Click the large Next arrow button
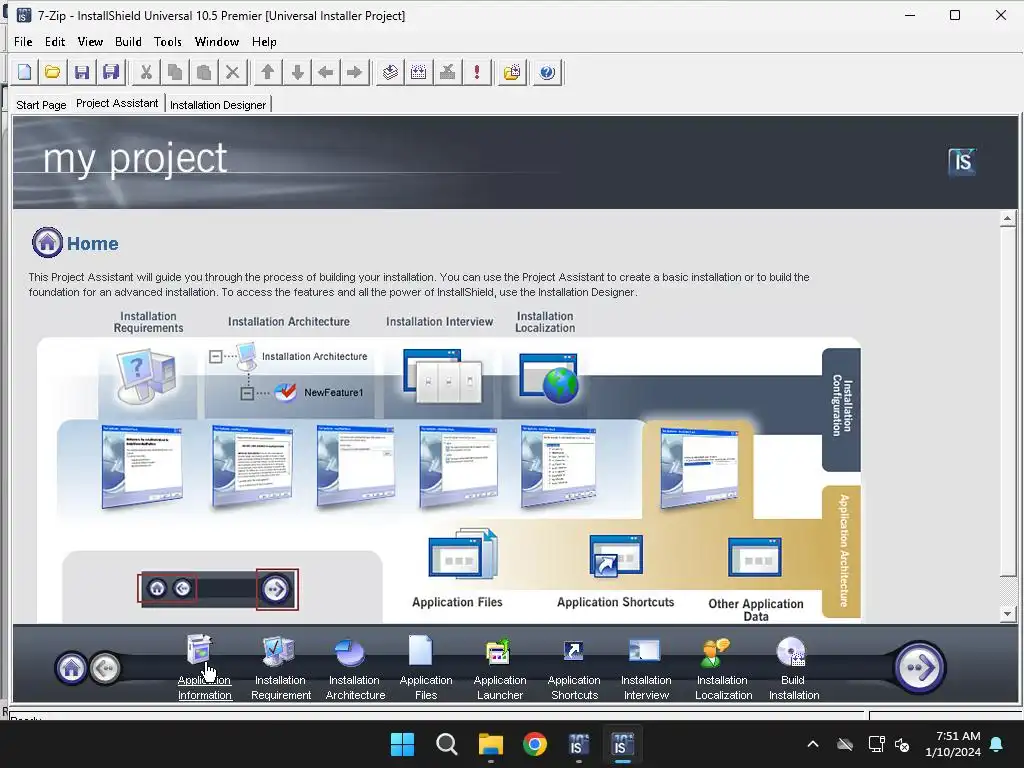1024x768 pixels. [920, 667]
